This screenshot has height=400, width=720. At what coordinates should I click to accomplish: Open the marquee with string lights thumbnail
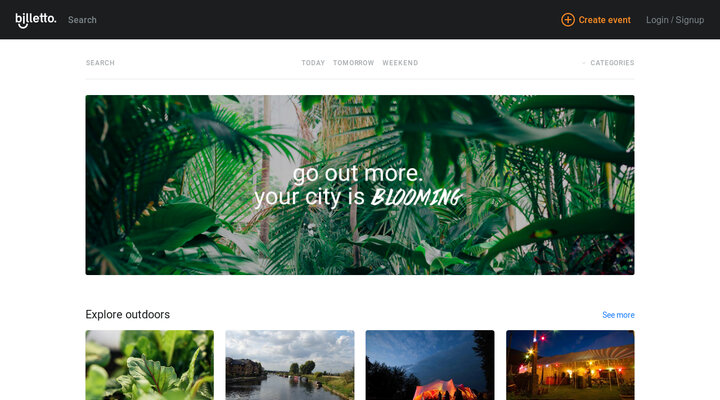point(570,365)
